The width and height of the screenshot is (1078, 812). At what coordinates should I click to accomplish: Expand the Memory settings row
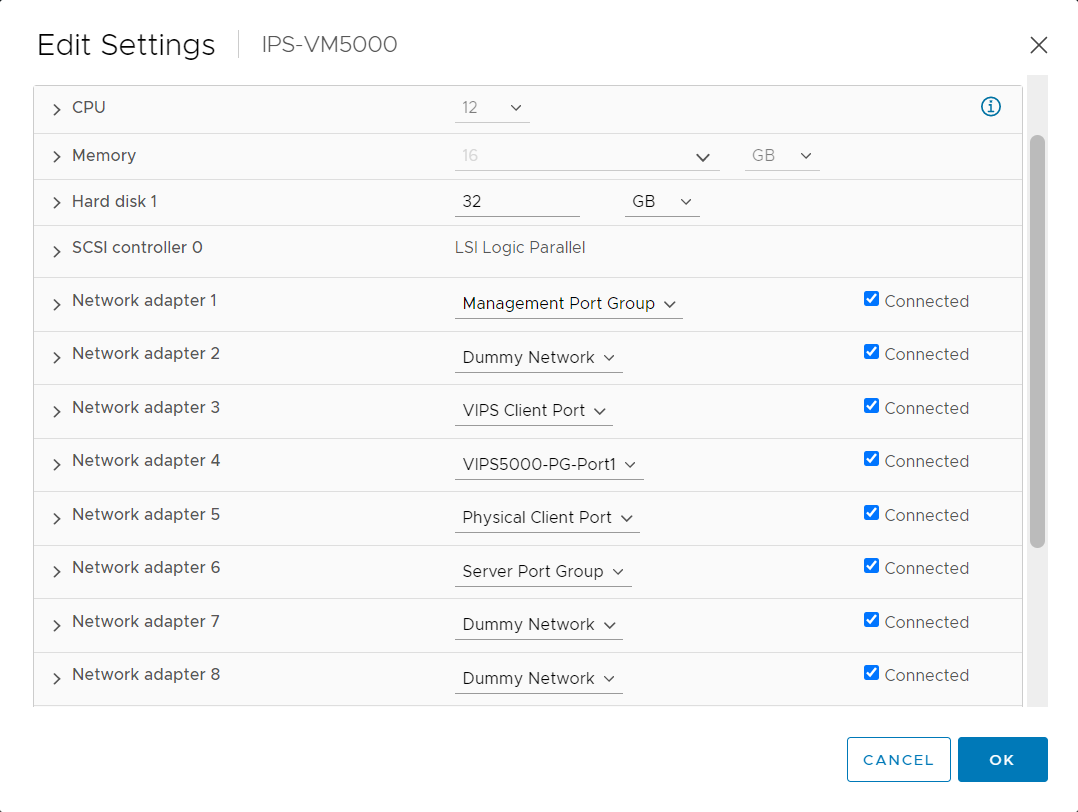[x=56, y=157]
